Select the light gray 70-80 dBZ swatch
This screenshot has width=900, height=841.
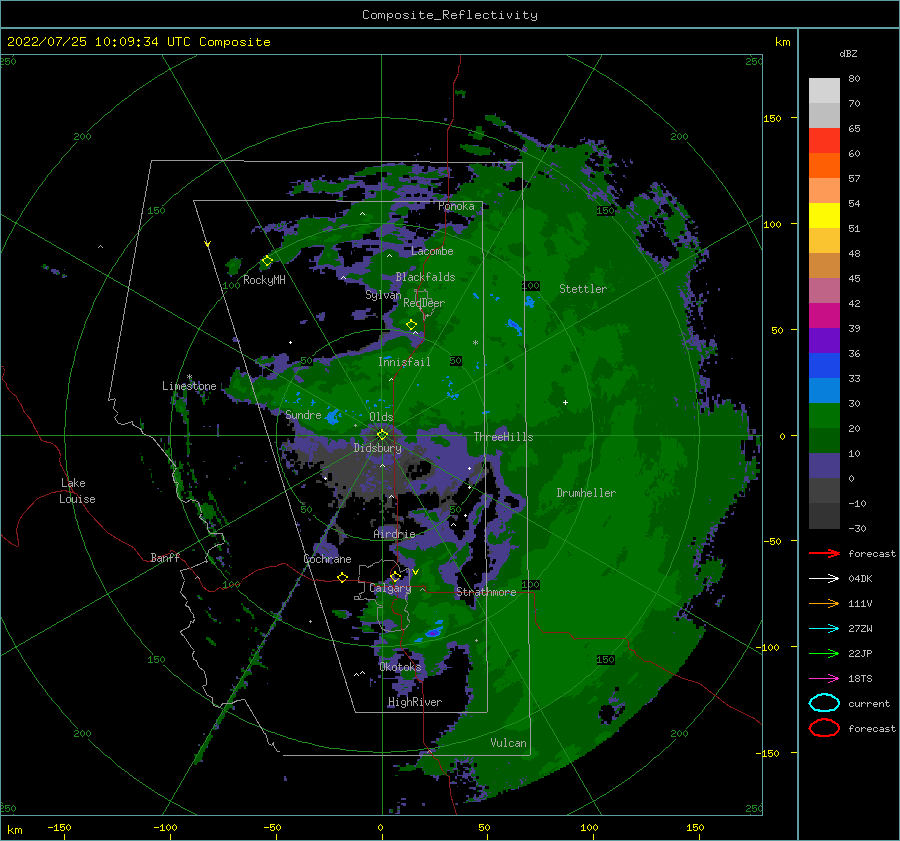coord(824,91)
